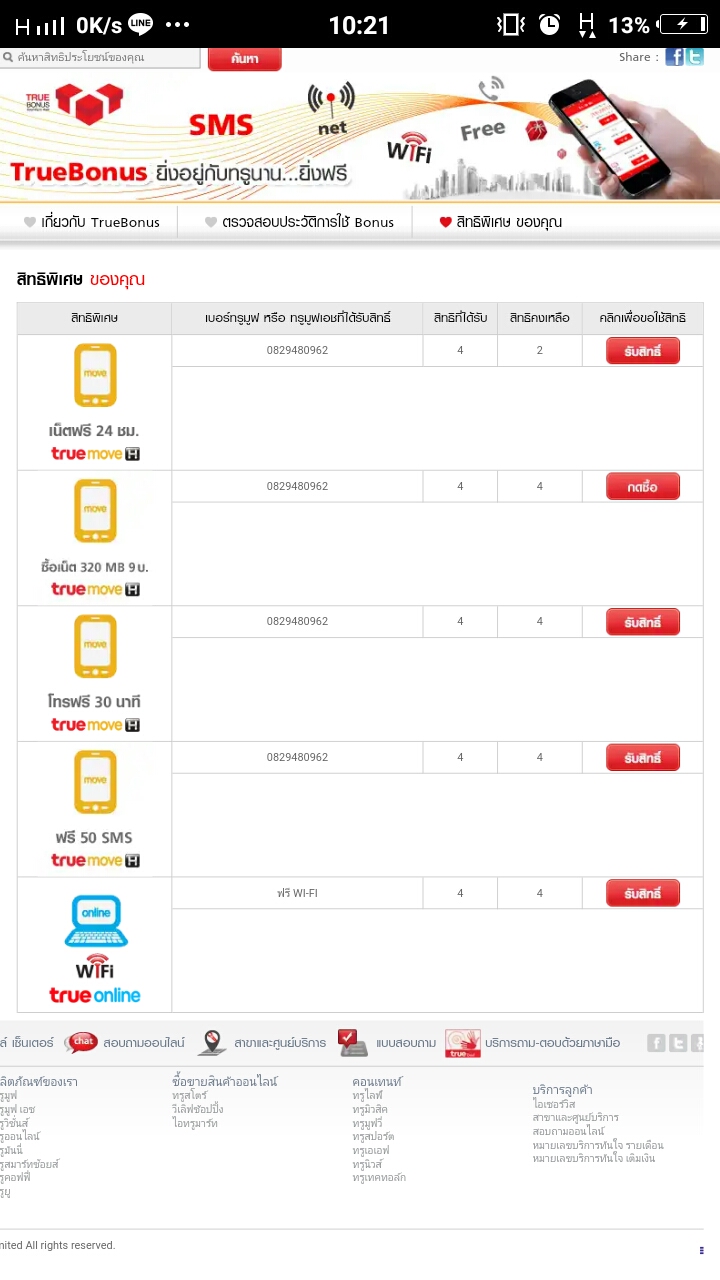Click the Twitter share icon

coord(694,57)
